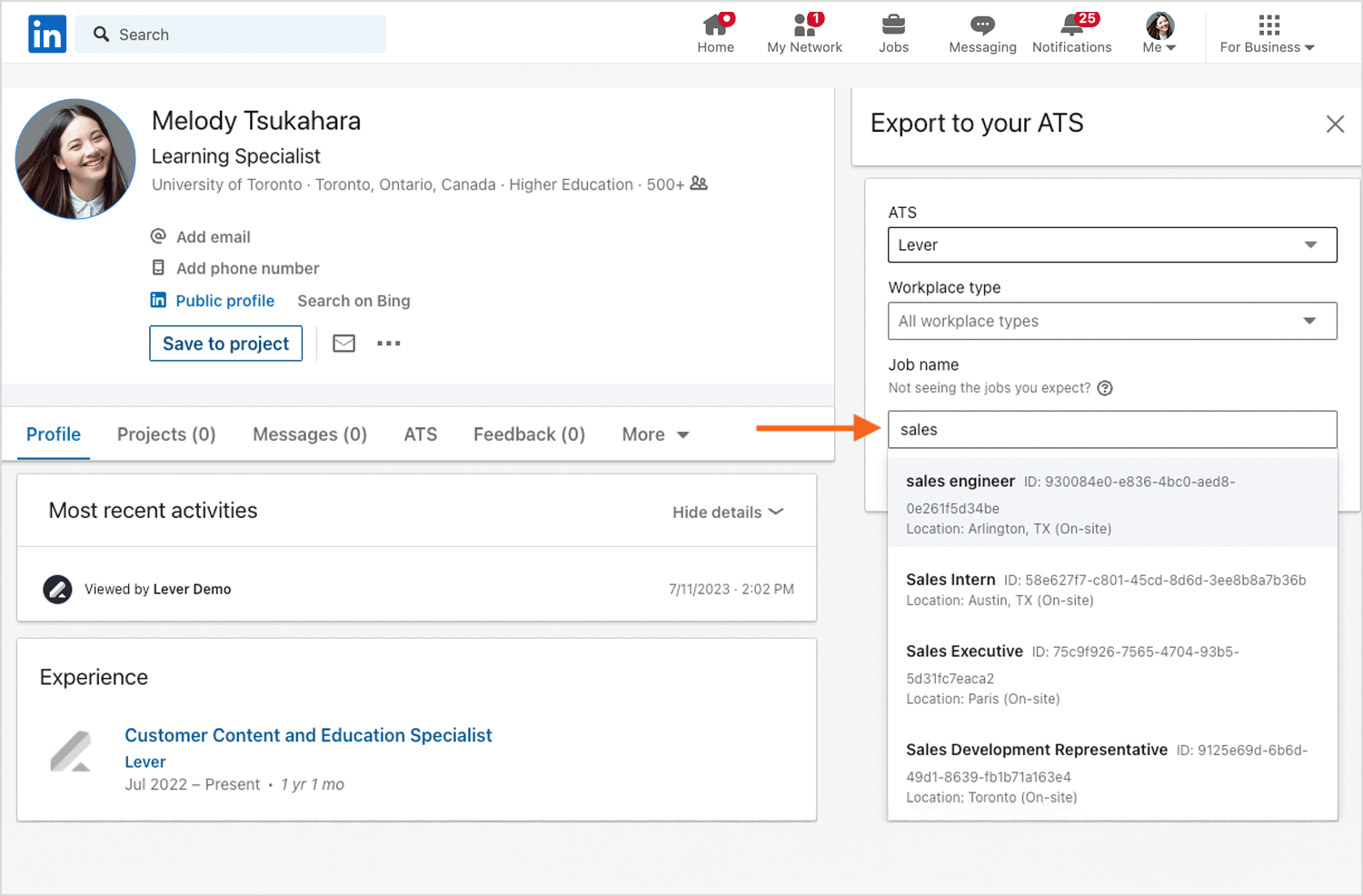Open the Home nav icon
This screenshot has height=896, width=1363.
(716, 34)
